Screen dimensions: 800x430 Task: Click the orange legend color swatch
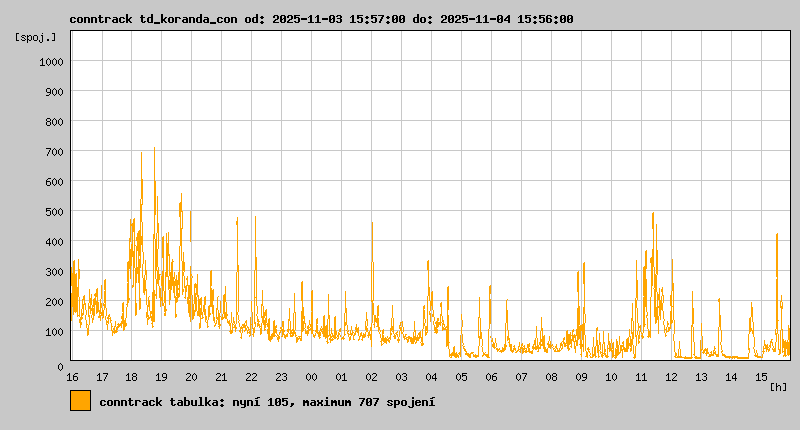click(x=80, y=401)
